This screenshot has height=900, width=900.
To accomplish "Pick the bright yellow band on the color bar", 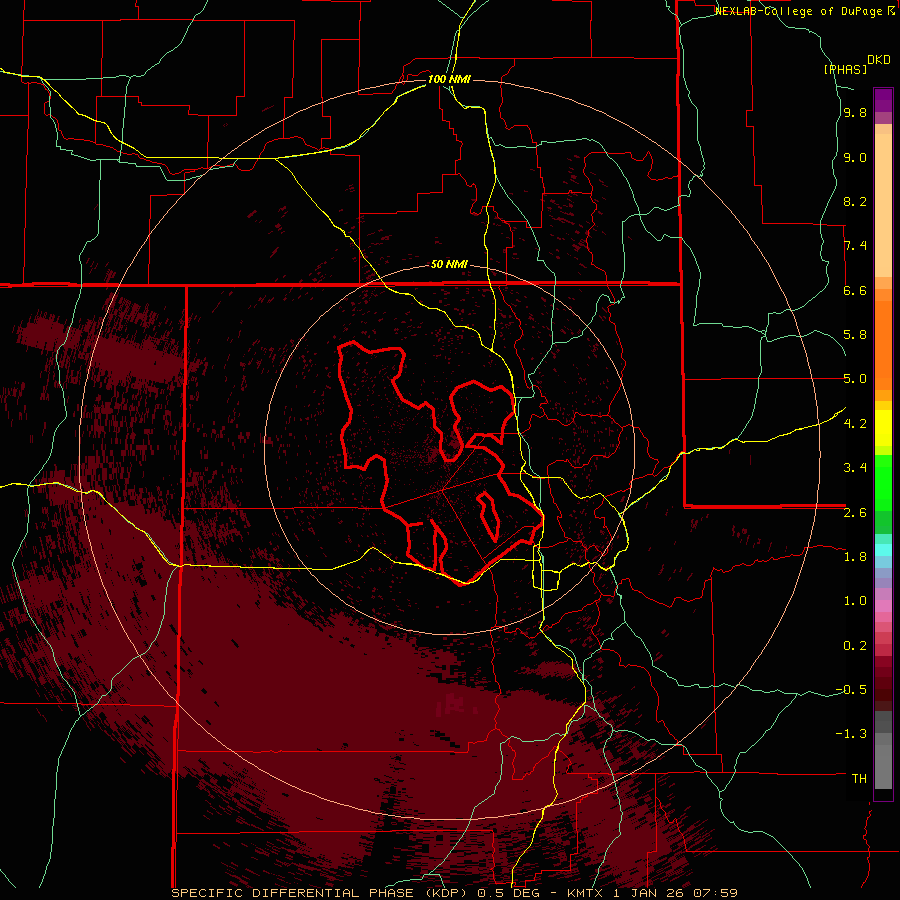I will 883,428.
